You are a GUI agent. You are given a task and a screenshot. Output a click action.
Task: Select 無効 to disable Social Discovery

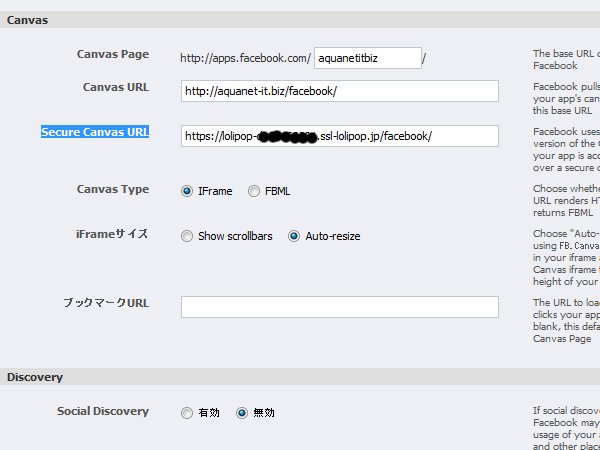pos(241,412)
